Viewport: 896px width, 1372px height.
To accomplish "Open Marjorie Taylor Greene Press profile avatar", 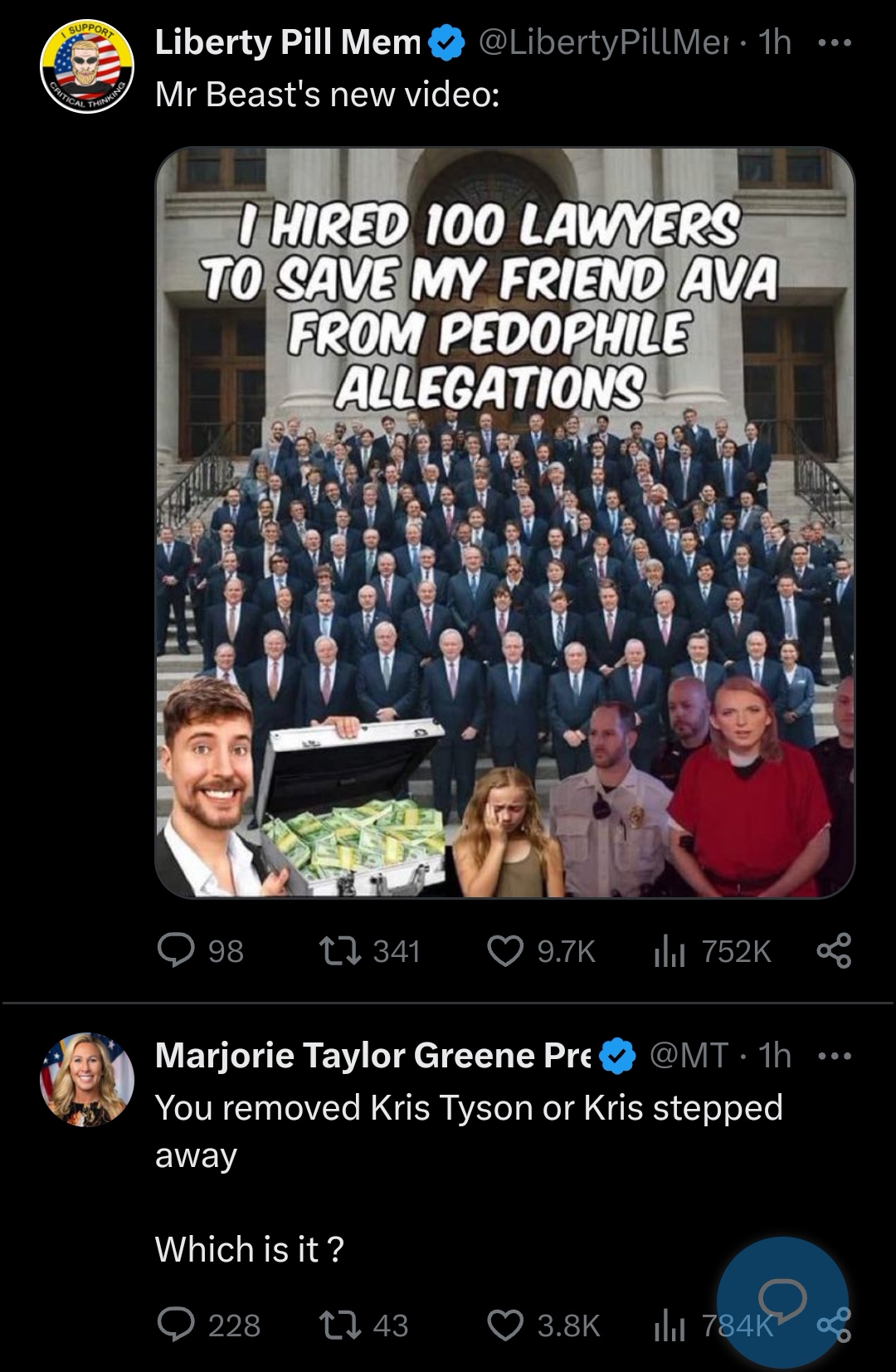I will pos(88,1080).
